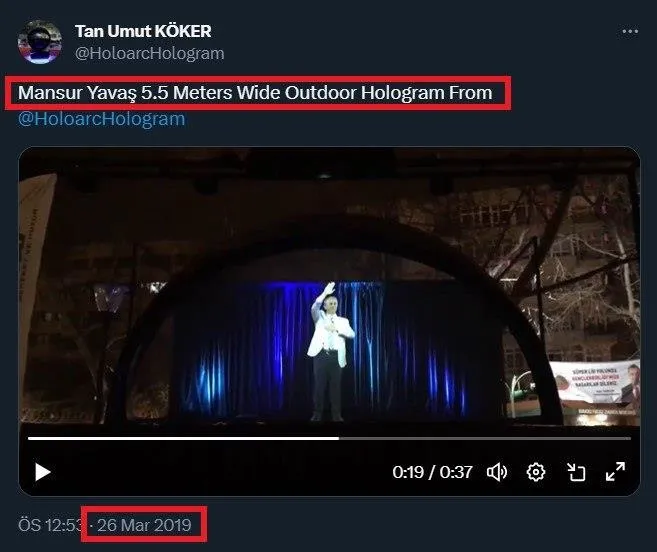Mute the video with the speaker icon

[x=496, y=472]
